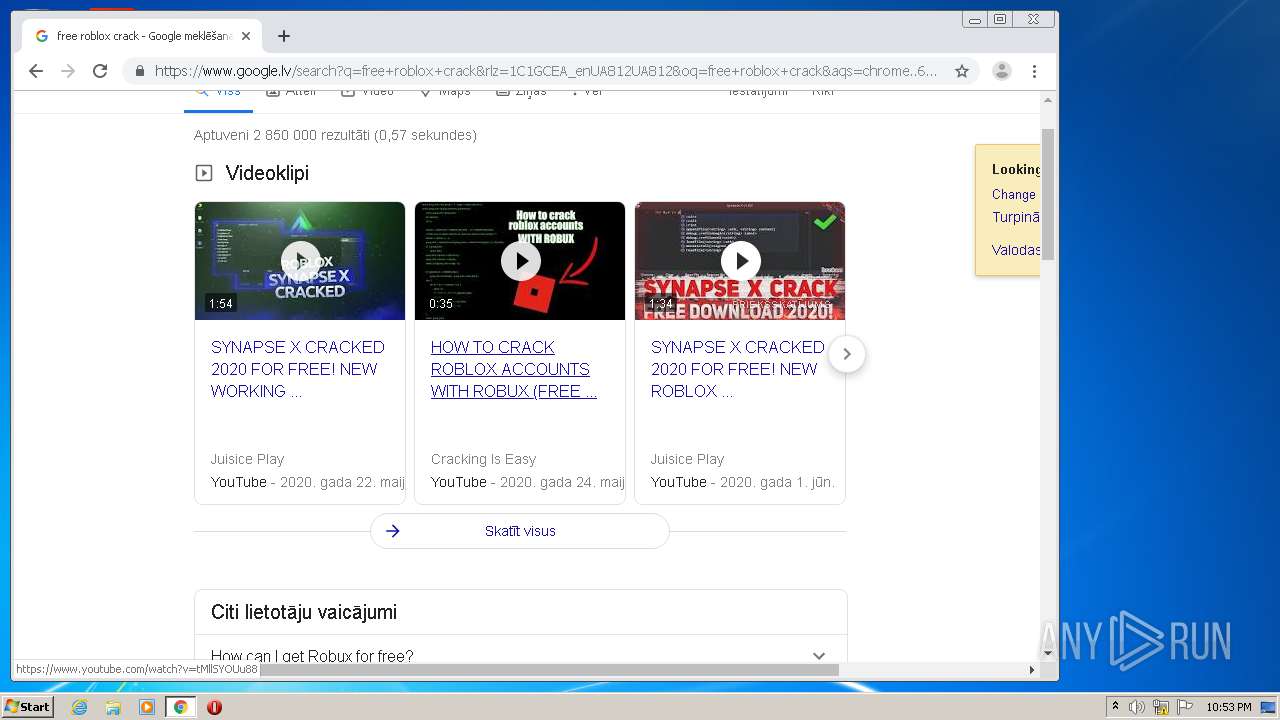Viewport: 1280px width, 720px height.
Task: Click the Cracking Is Easy channel name
Action: tap(483, 459)
